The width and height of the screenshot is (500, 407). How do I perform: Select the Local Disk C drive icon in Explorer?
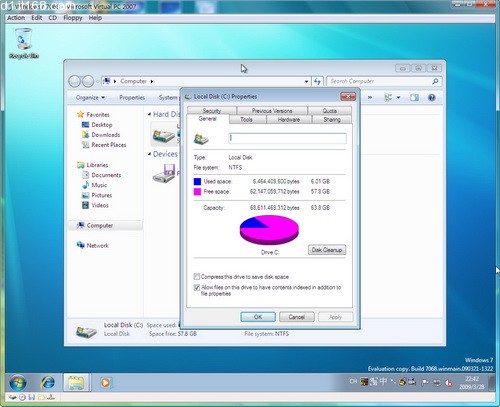coord(164,135)
